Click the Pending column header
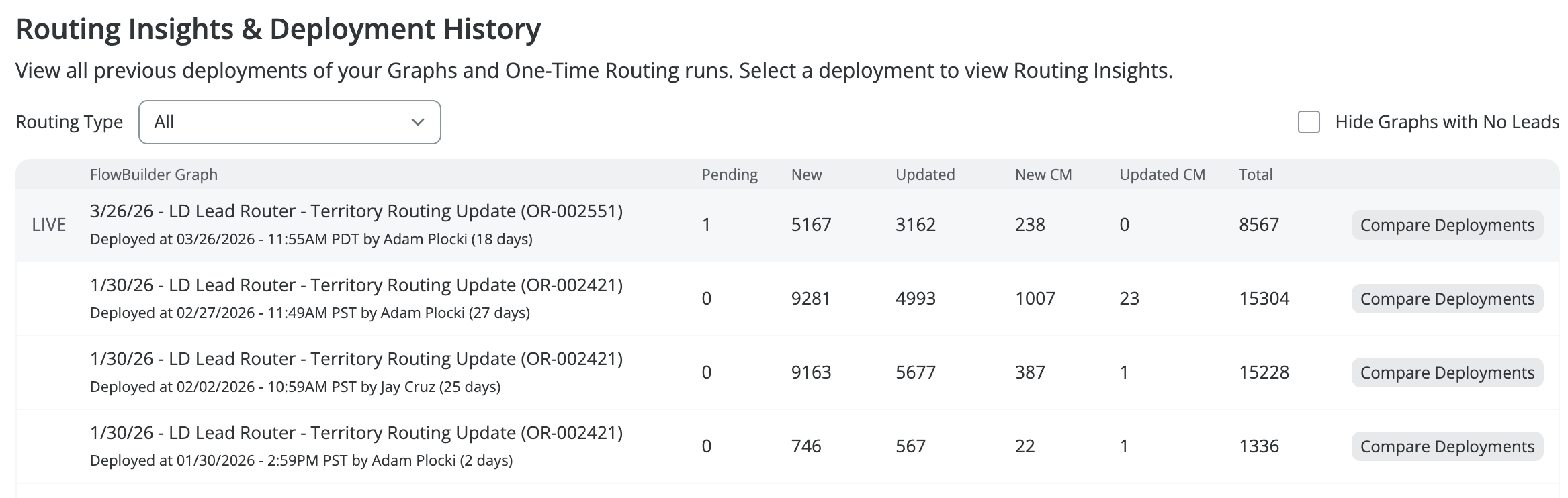1568x498 pixels. click(x=730, y=175)
